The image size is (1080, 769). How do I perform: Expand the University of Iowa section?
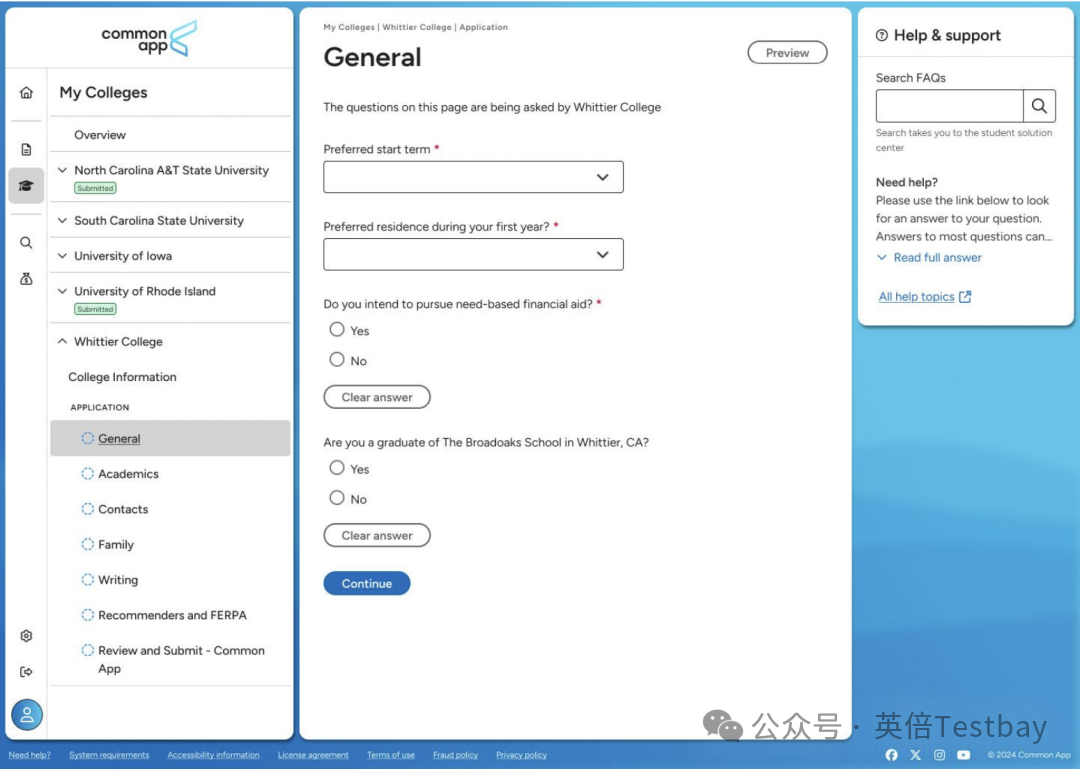64,256
